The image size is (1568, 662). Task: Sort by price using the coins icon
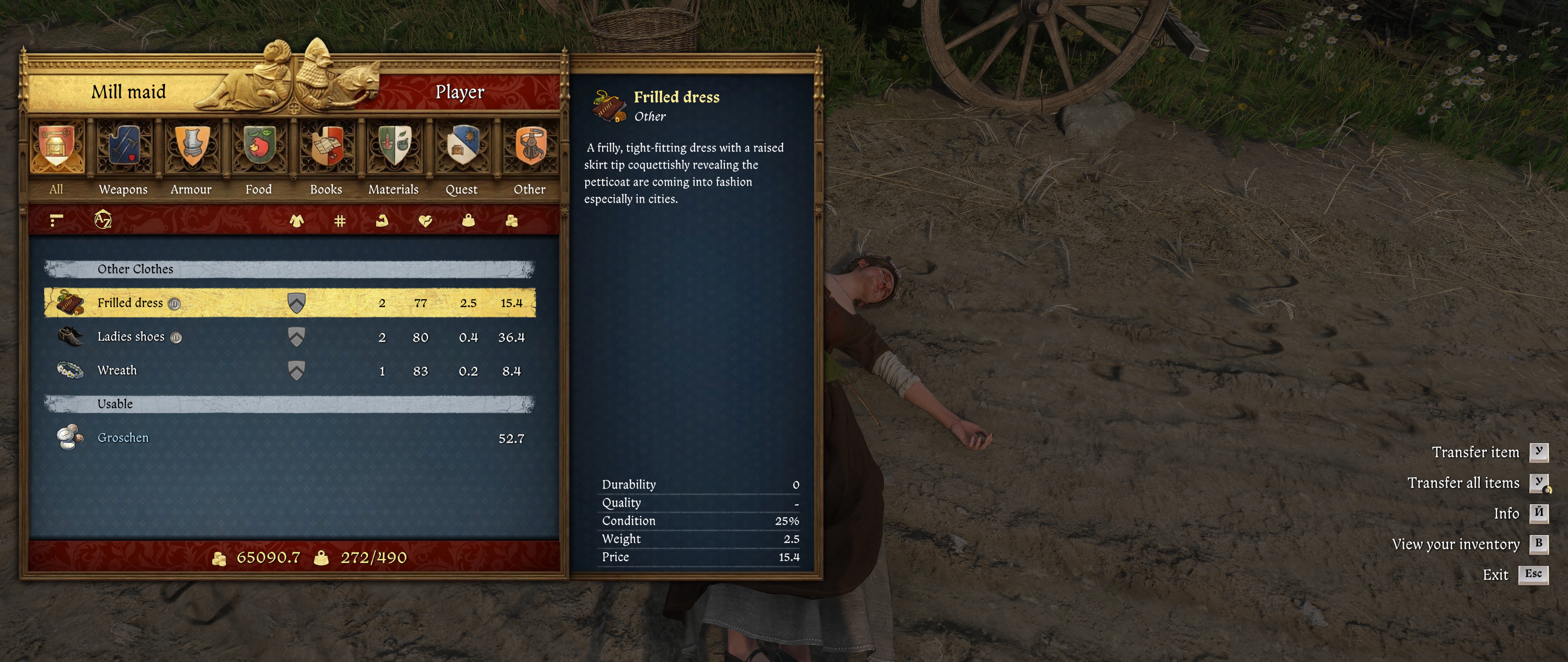511,221
